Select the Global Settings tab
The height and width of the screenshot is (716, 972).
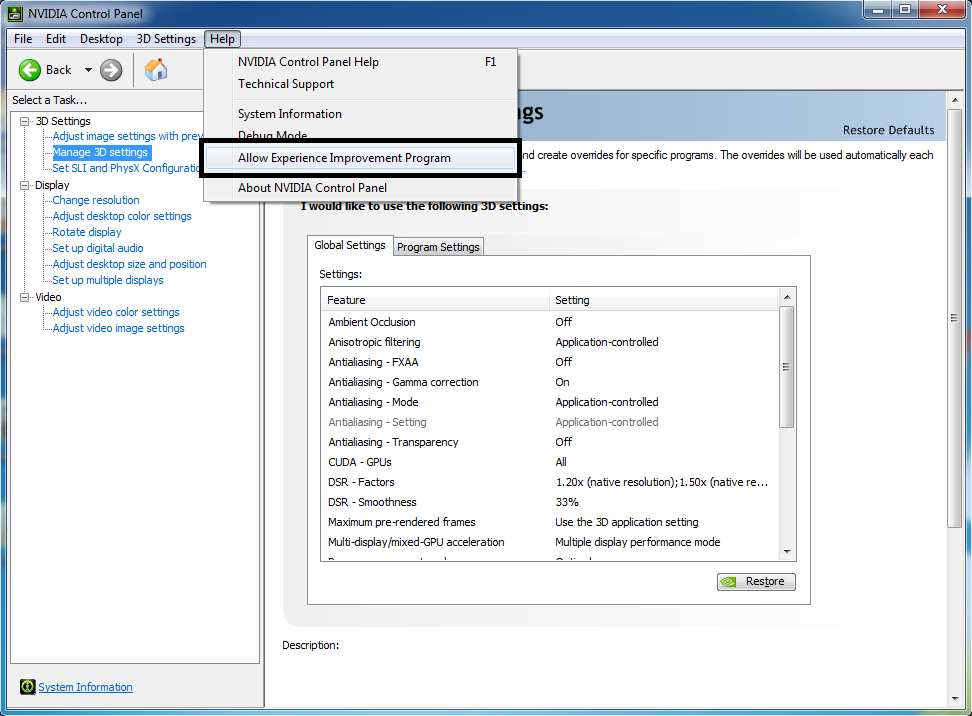click(x=350, y=245)
